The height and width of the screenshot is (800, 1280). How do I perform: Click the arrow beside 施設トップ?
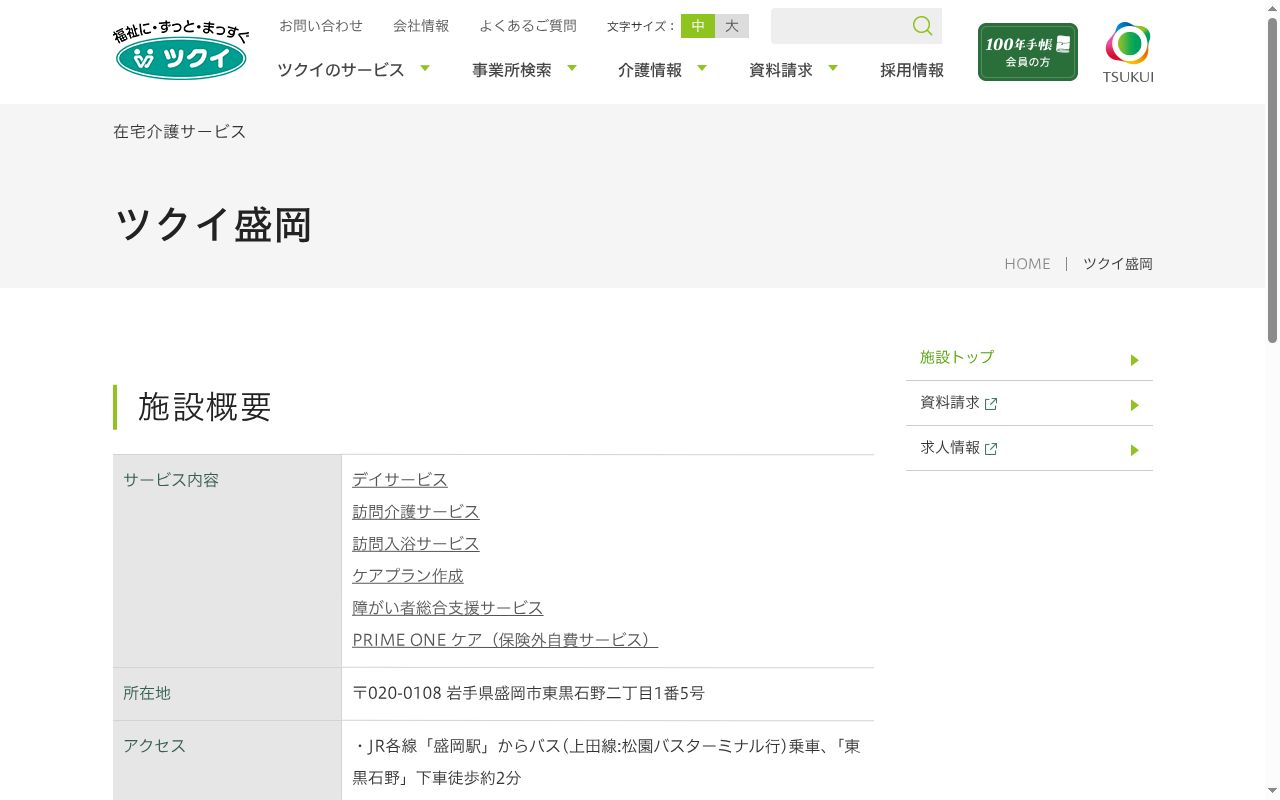1135,360
